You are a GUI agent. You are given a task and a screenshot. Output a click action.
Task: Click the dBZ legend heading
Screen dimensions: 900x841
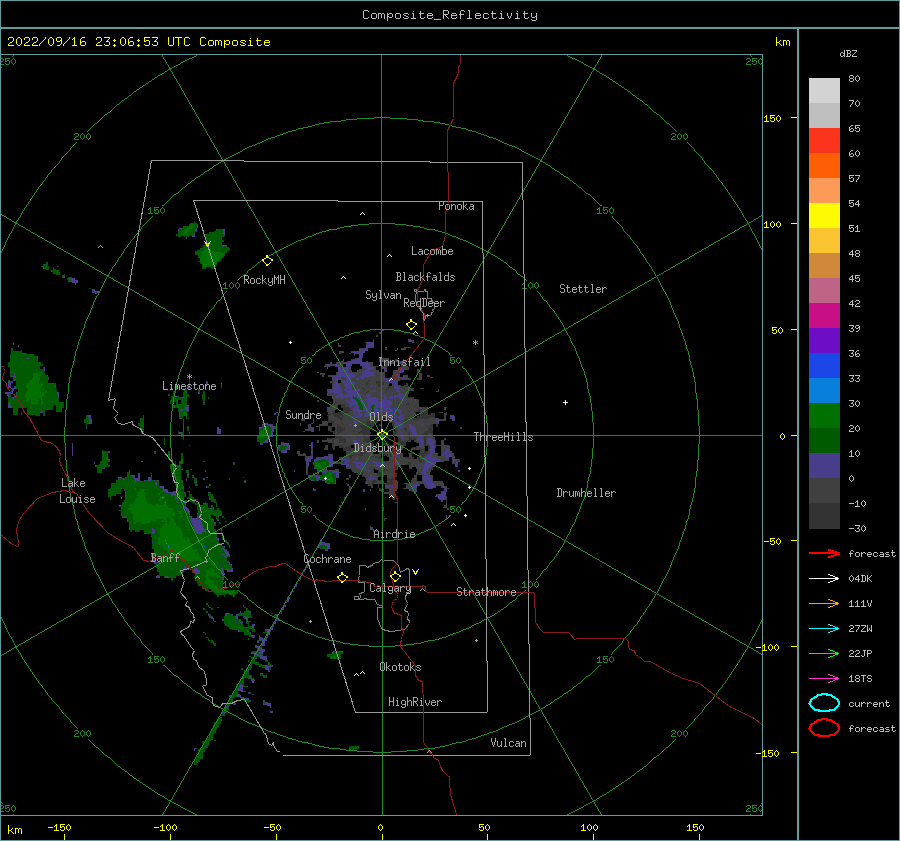[x=848, y=53]
